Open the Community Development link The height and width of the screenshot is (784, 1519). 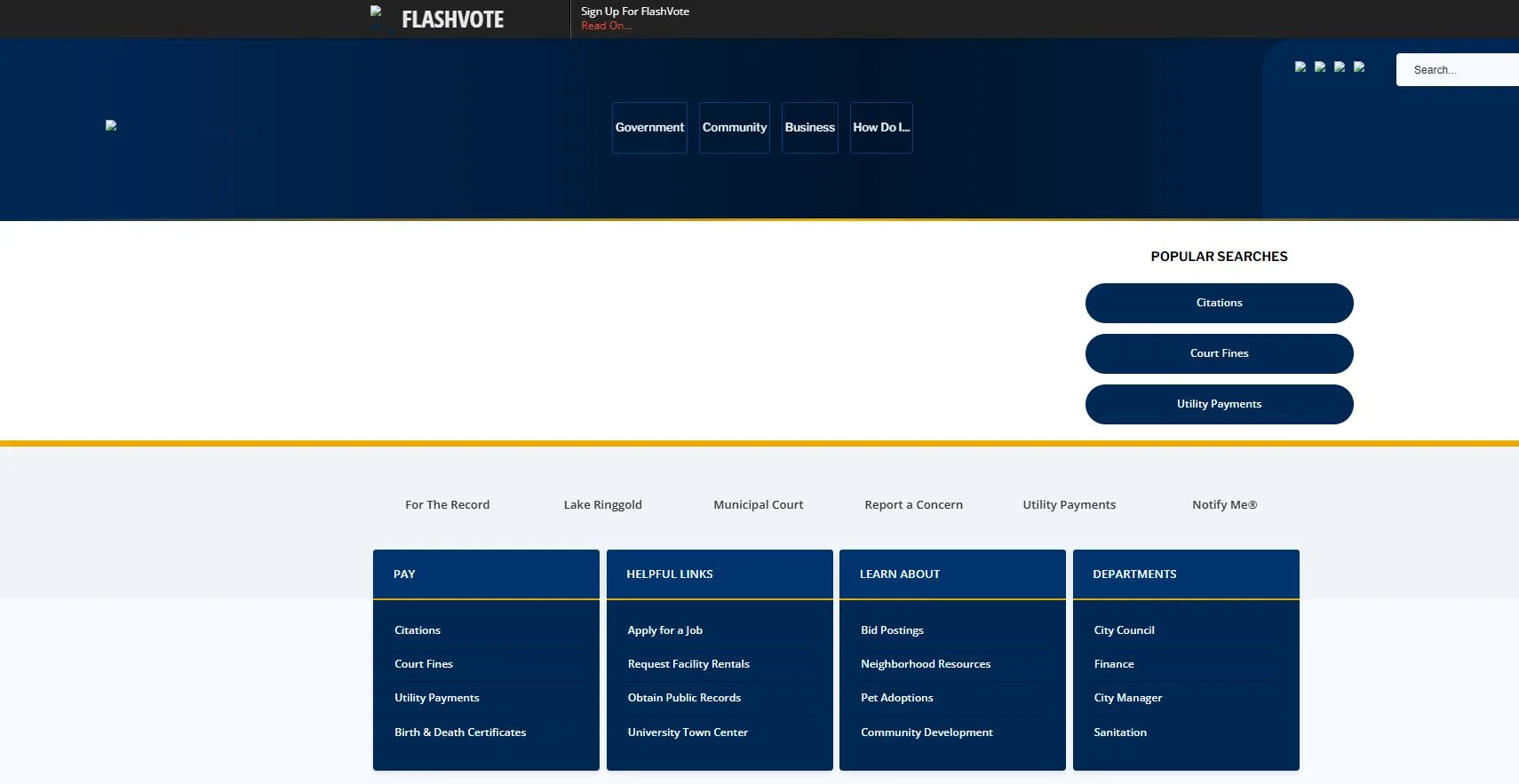[927, 733]
